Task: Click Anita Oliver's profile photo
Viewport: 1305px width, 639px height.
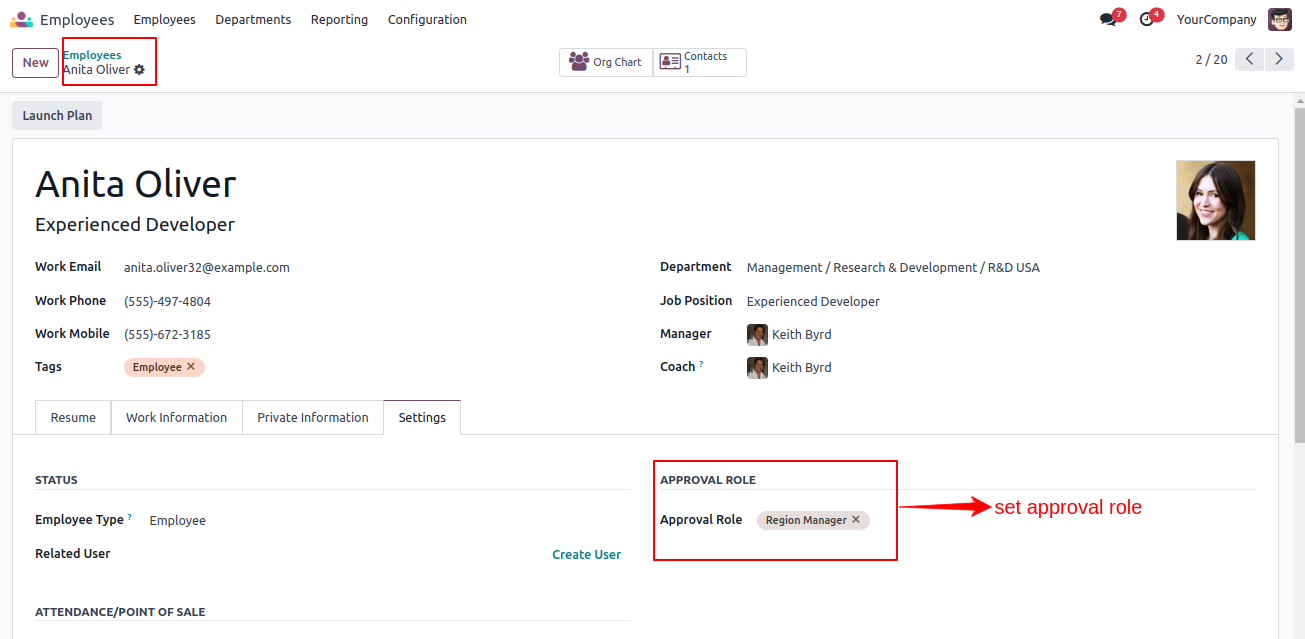Action: [x=1216, y=201]
